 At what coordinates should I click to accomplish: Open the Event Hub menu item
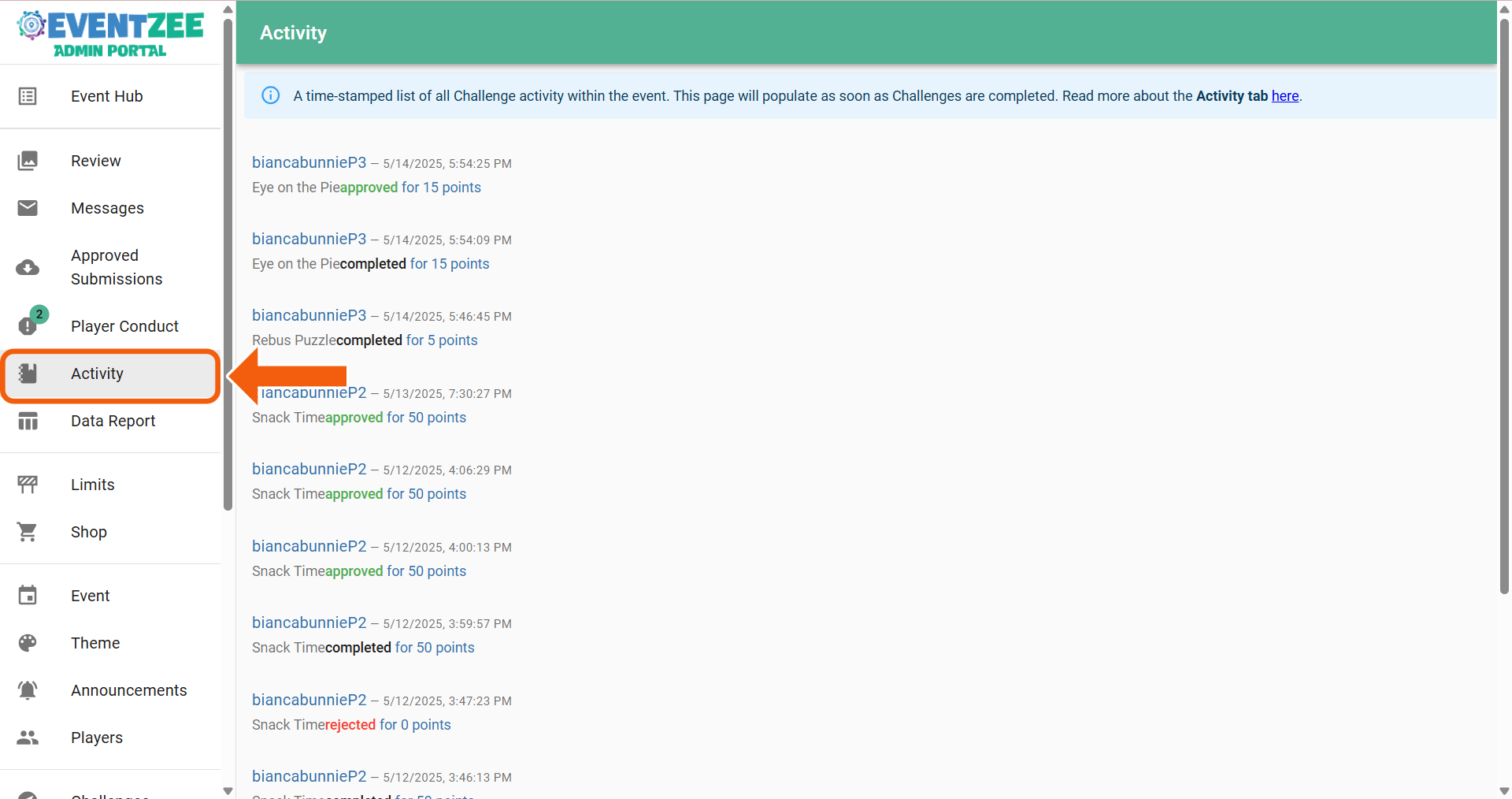coord(110,96)
